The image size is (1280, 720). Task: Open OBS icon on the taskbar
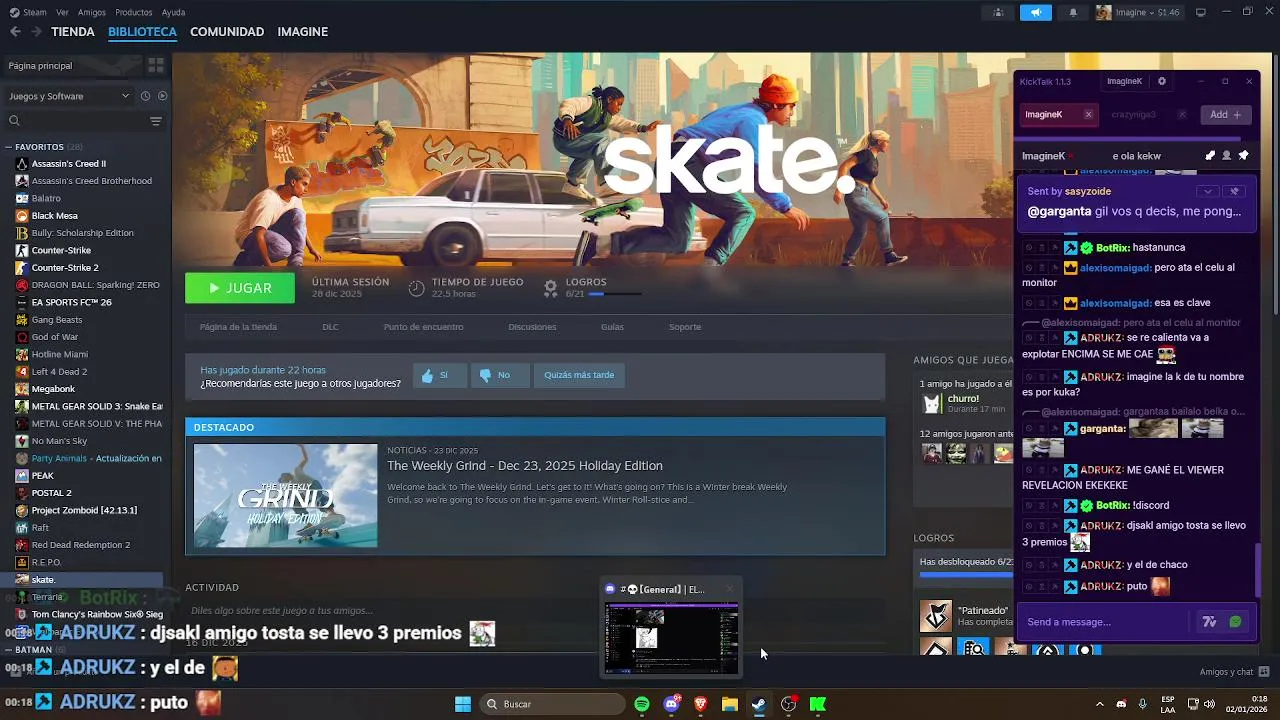point(789,704)
